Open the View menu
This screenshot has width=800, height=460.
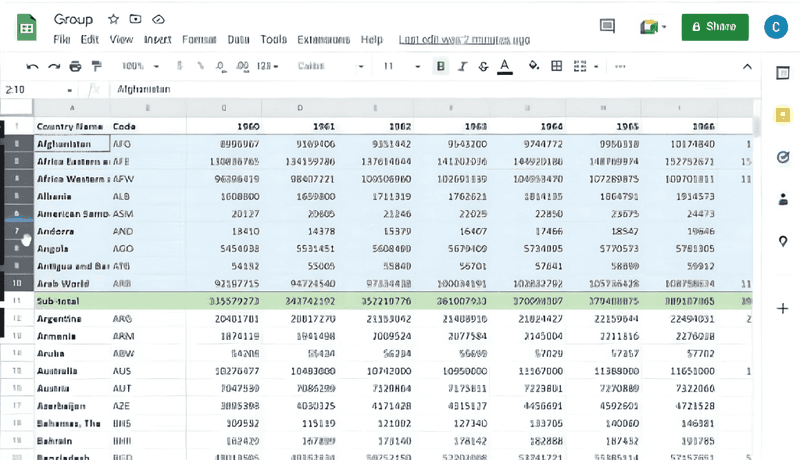coord(121,39)
